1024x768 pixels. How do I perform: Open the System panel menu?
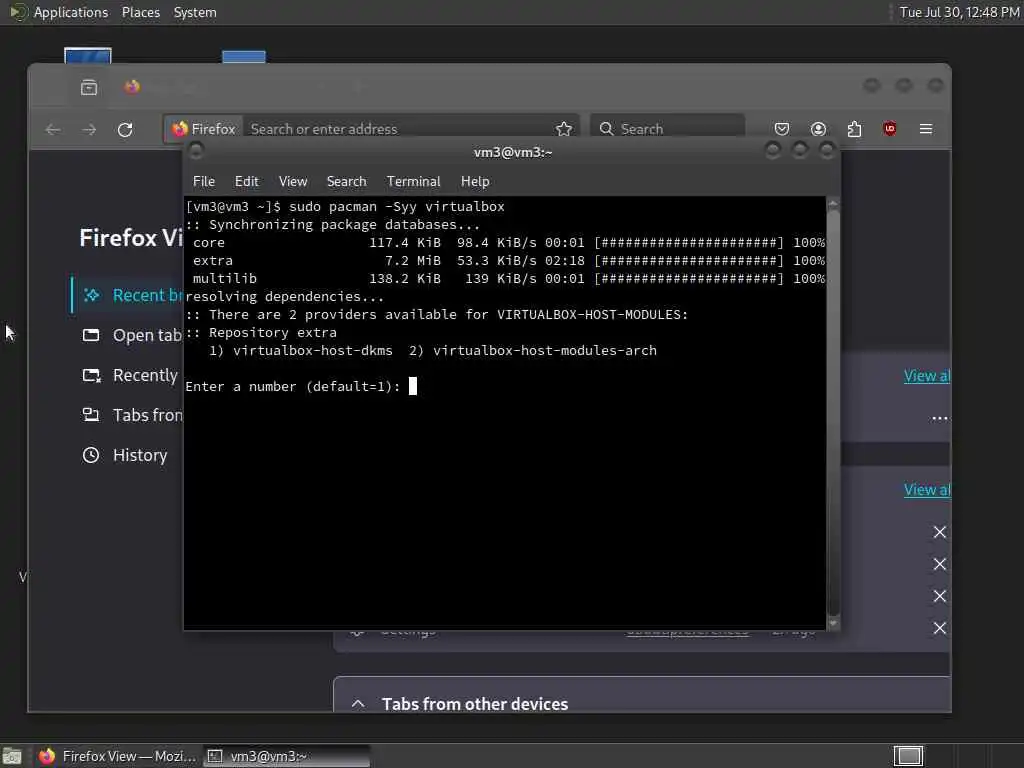[x=195, y=12]
